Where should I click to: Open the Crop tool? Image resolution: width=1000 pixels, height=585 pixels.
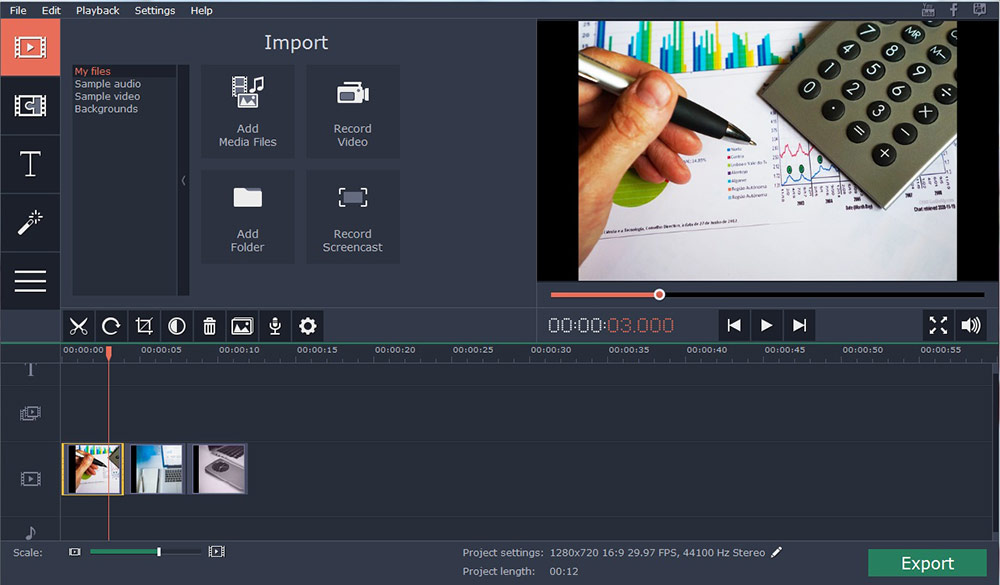(x=143, y=325)
